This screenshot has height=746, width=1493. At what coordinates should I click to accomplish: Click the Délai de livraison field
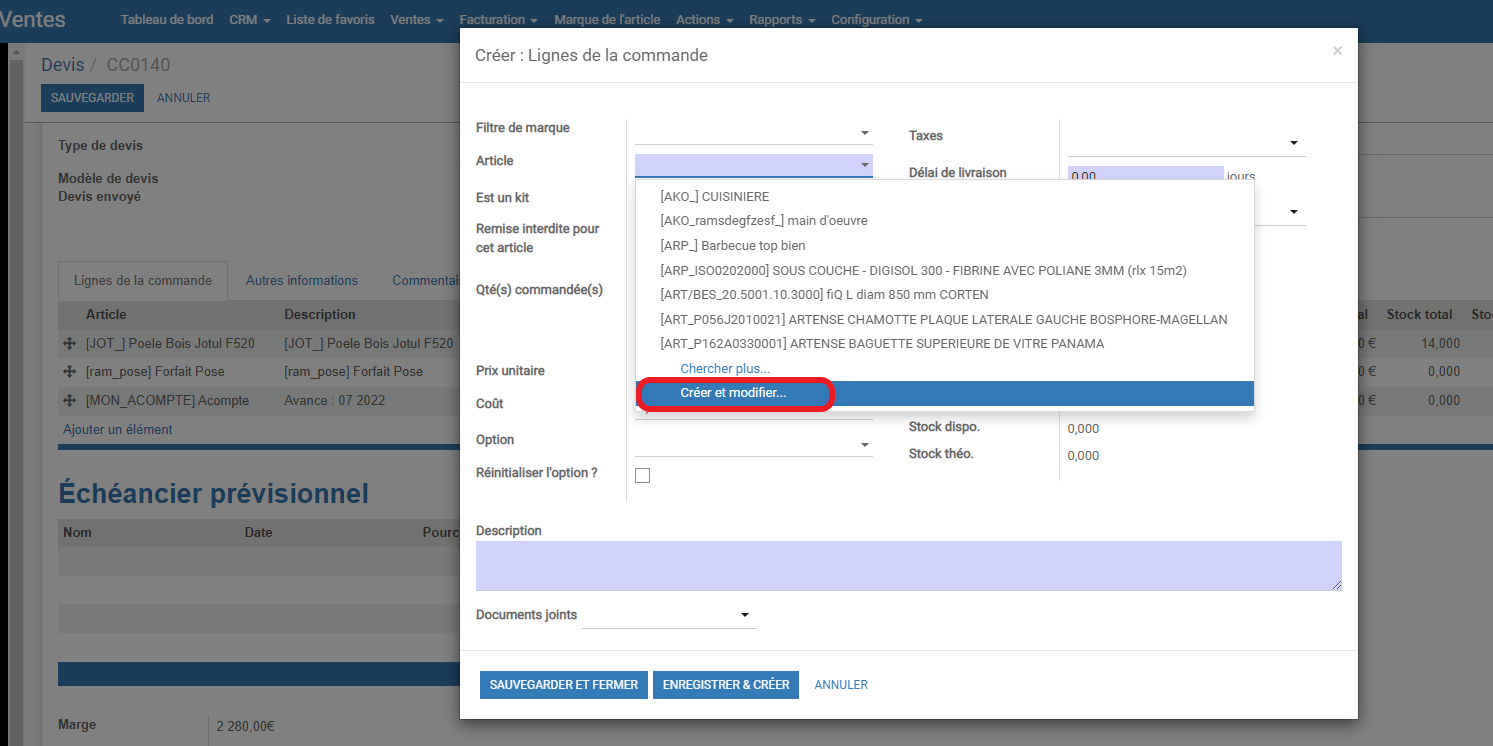point(1145,175)
